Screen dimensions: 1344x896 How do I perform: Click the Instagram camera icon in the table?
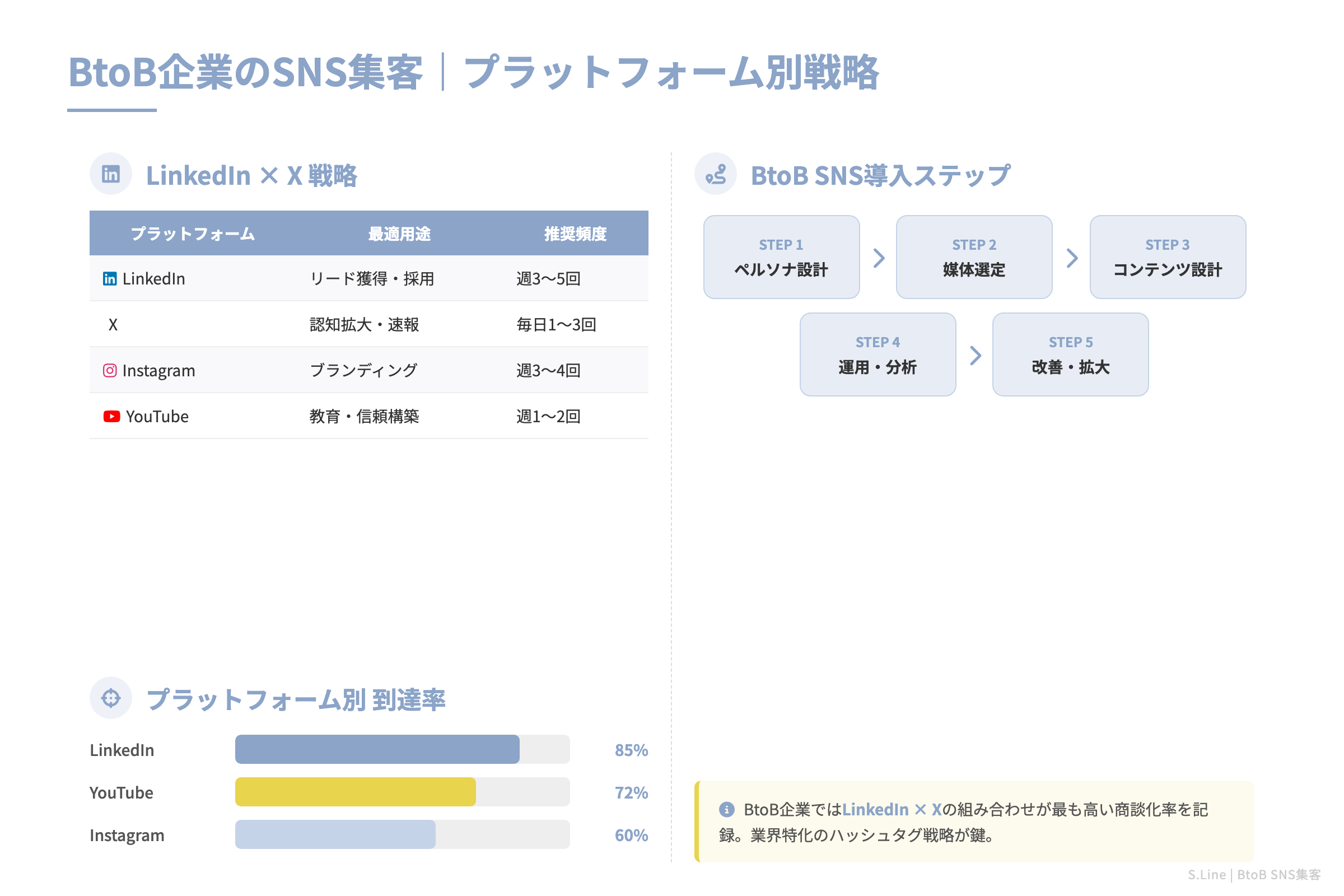(x=109, y=370)
